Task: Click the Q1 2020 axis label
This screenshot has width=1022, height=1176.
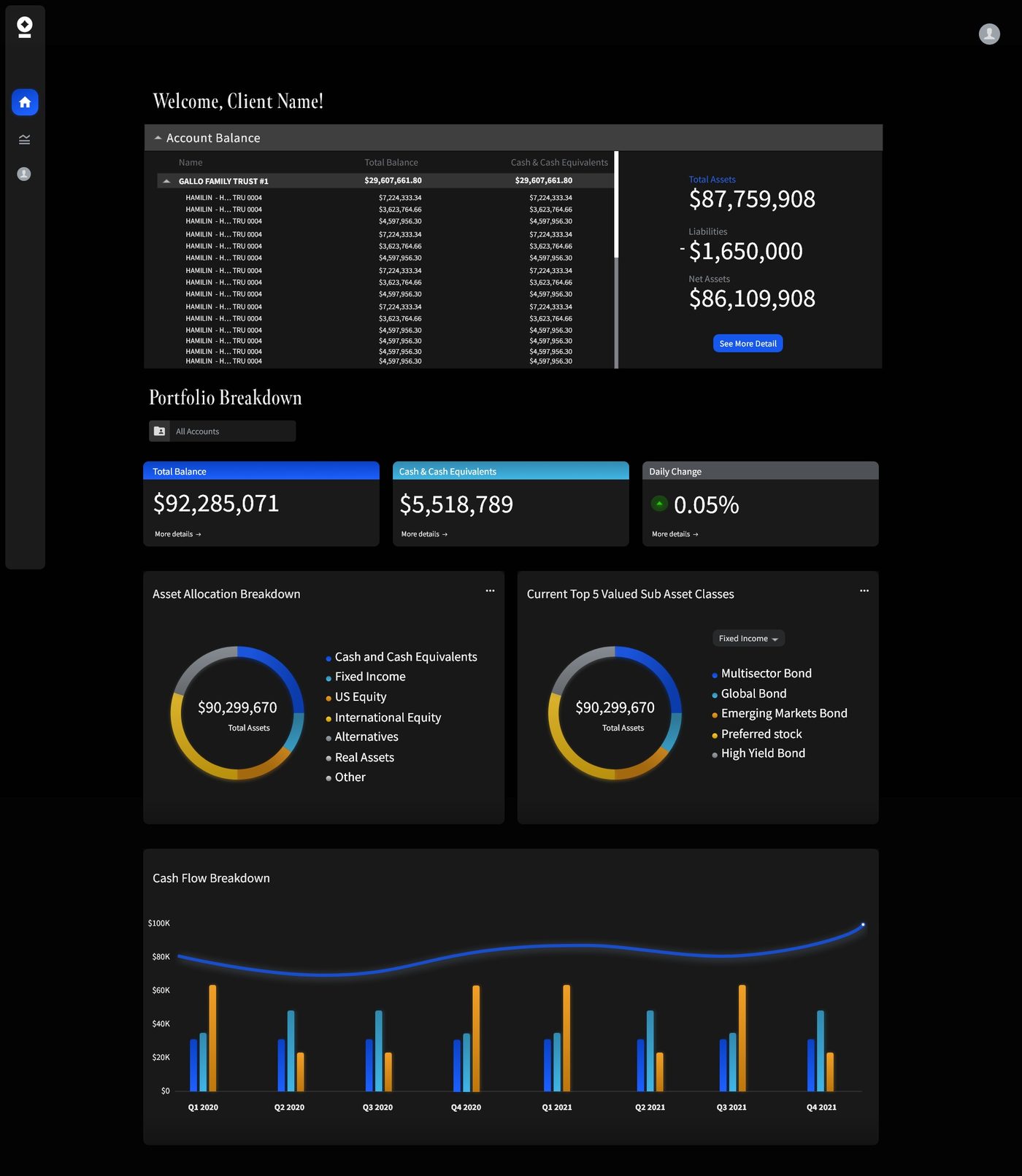Action: 203,1107
